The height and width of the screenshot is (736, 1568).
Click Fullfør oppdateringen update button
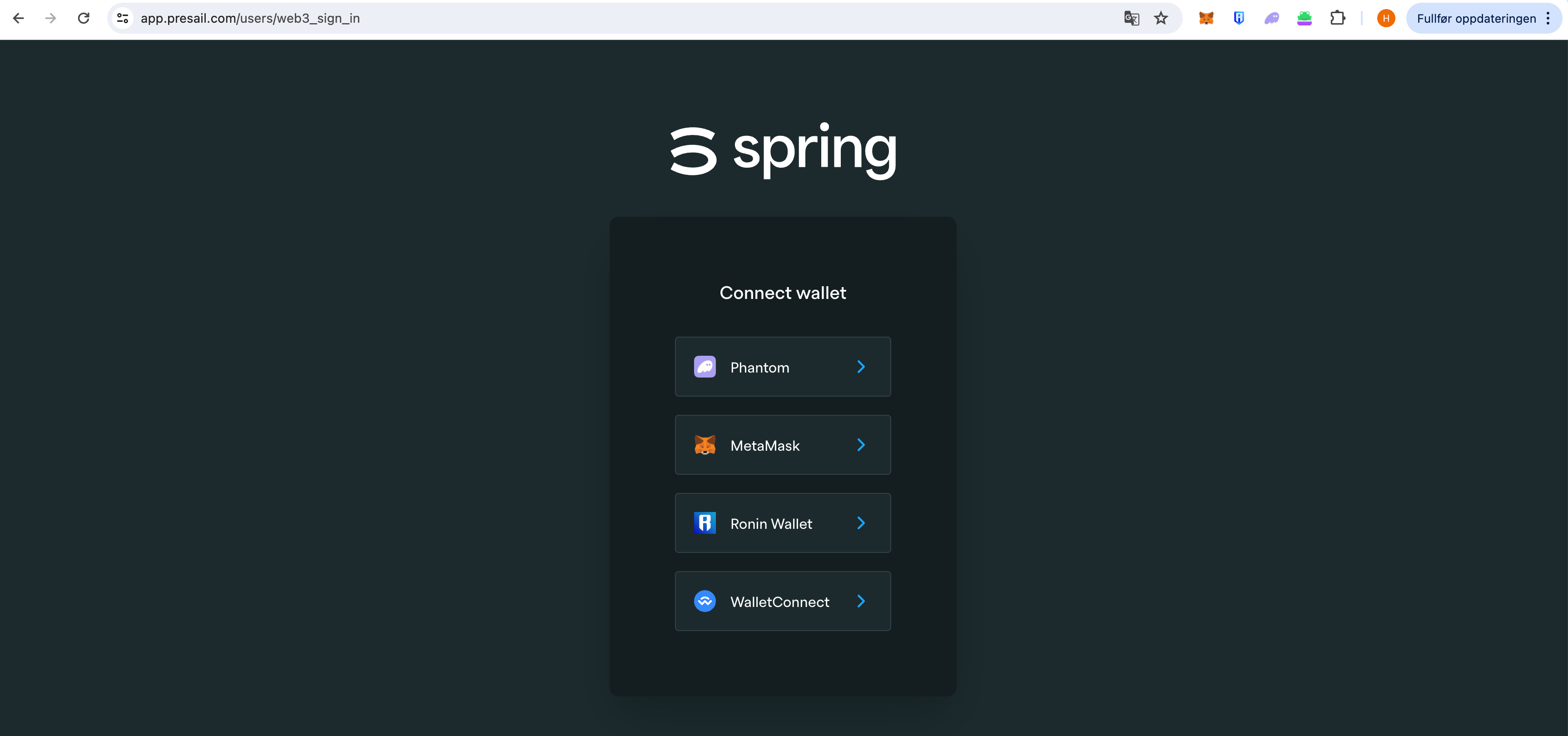1476,18
